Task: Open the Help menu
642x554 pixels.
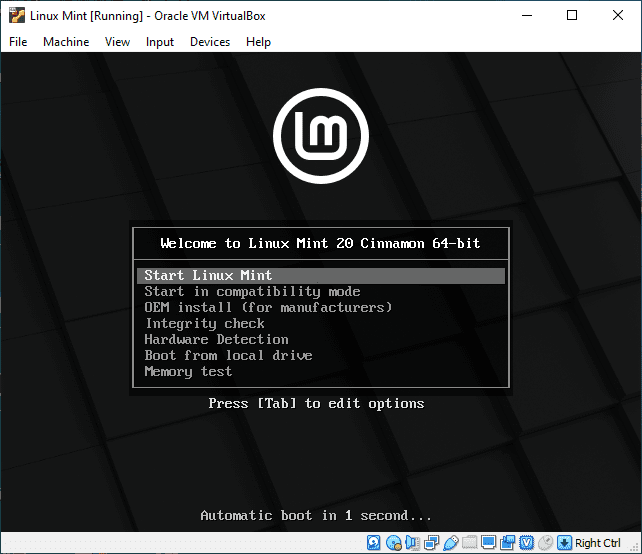Action: pyautogui.click(x=258, y=42)
